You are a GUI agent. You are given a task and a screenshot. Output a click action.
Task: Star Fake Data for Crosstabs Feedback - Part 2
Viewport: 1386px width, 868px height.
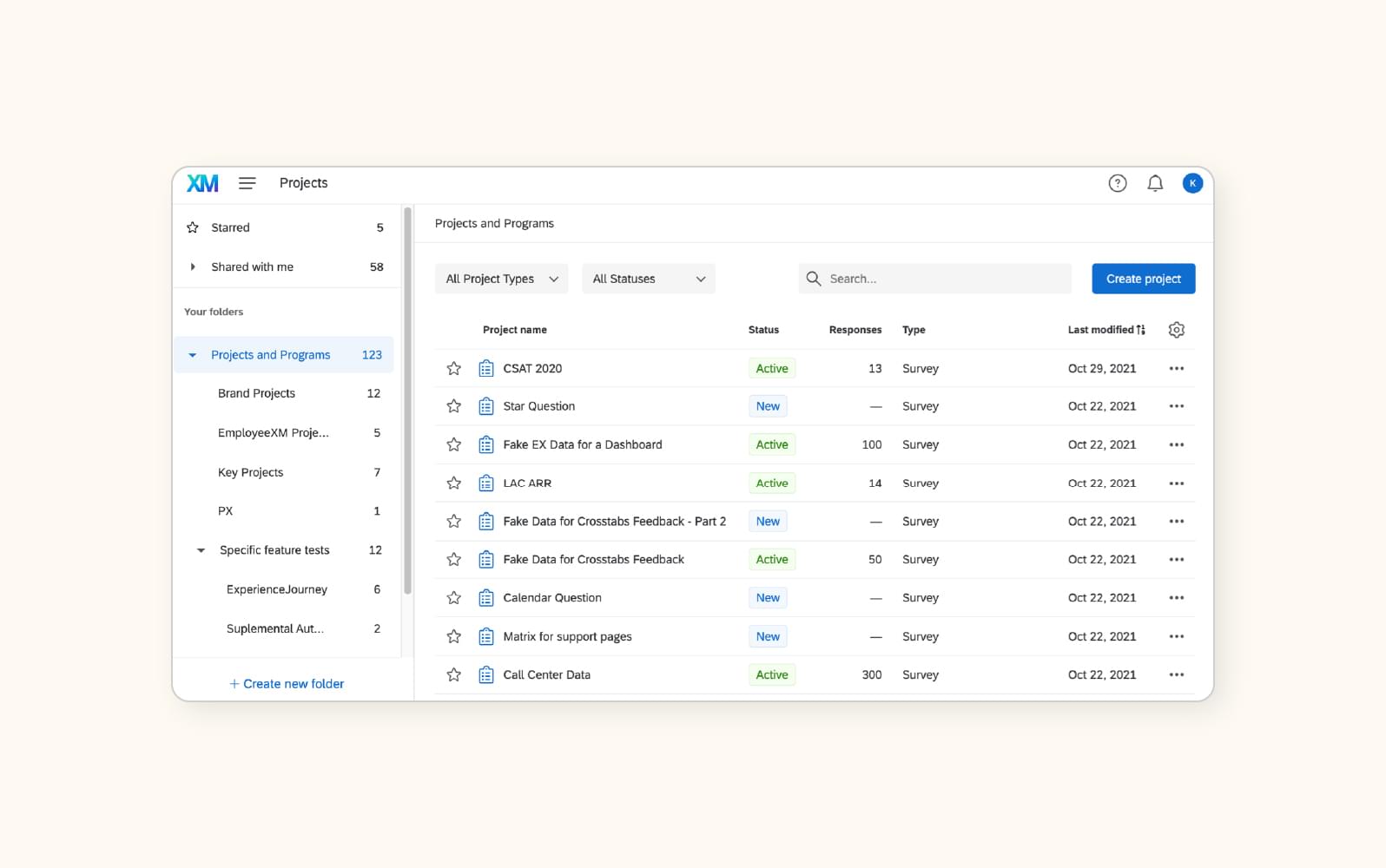(x=453, y=522)
